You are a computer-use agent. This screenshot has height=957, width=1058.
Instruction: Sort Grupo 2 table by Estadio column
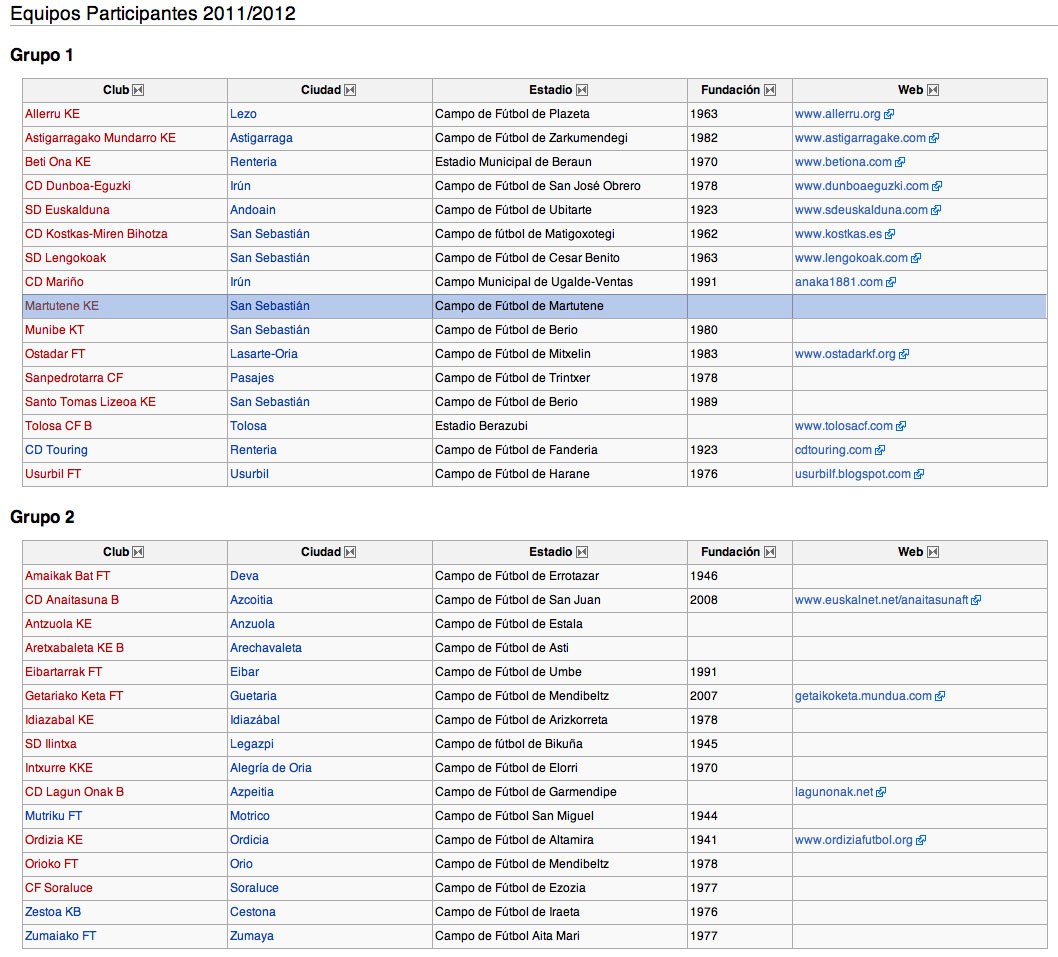coord(582,552)
